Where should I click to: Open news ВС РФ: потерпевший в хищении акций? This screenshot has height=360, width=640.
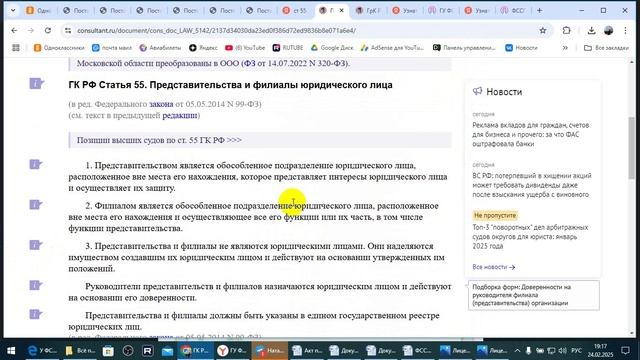click(532, 185)
